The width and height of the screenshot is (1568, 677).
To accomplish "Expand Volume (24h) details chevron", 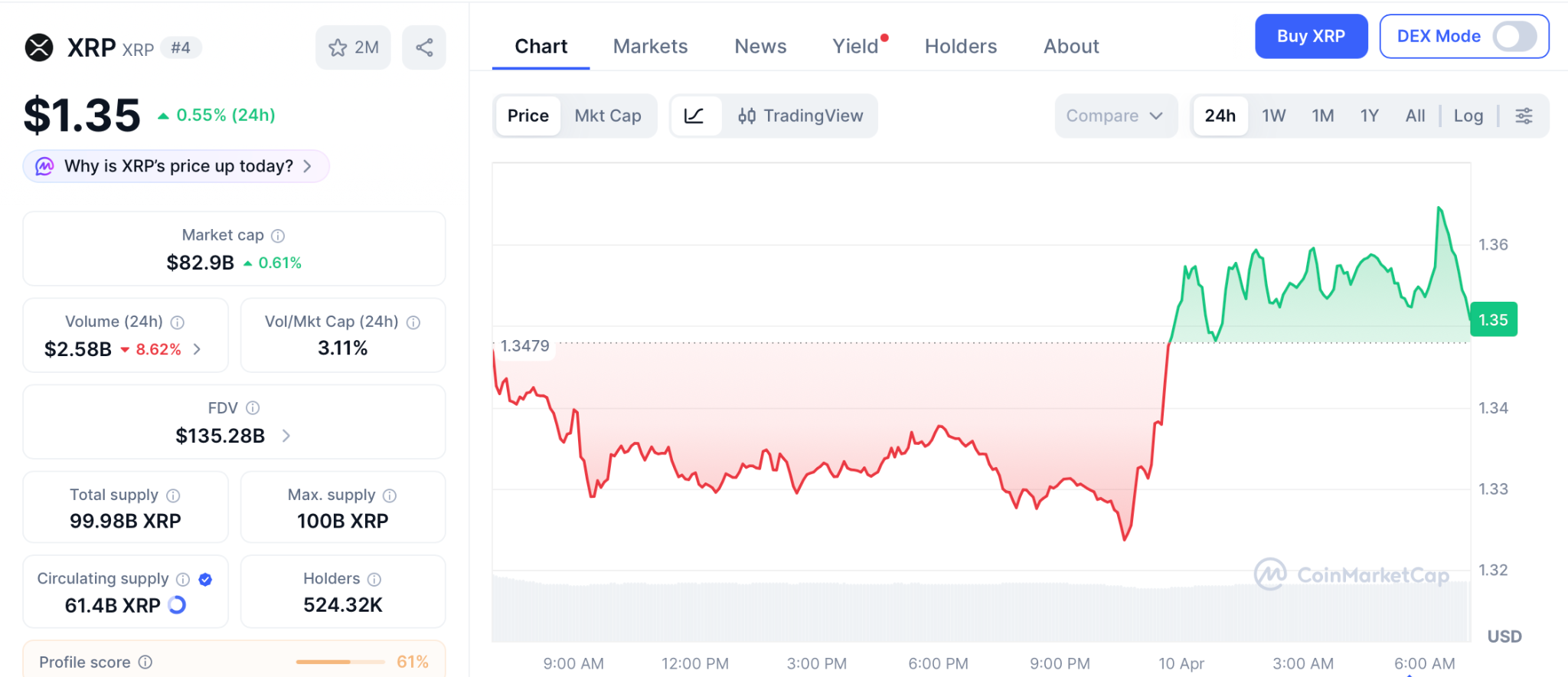I will (x=198, y=349).
